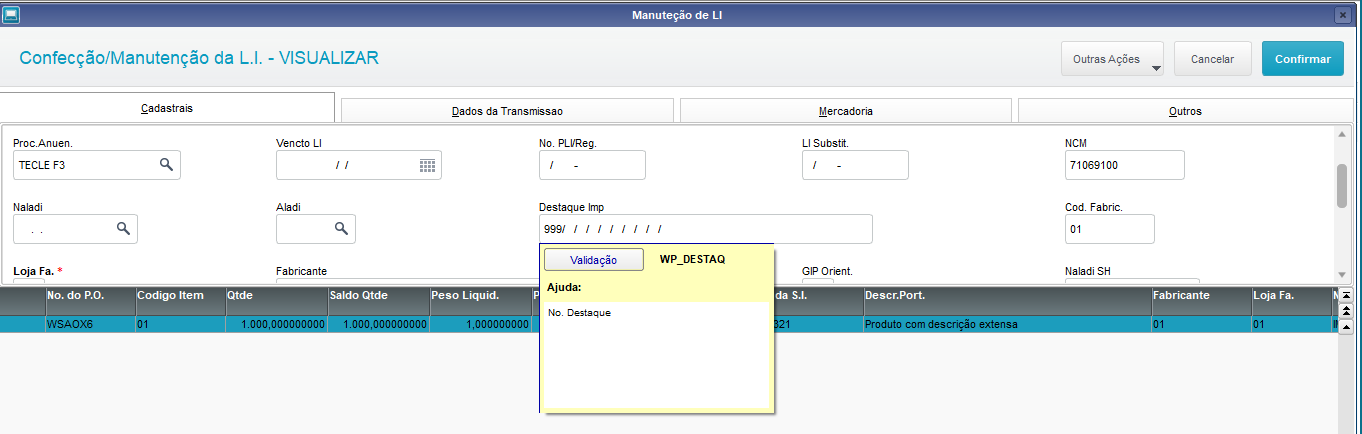Click form panel scroll down arrow
1362x434 pixels.
[1343, 274]
